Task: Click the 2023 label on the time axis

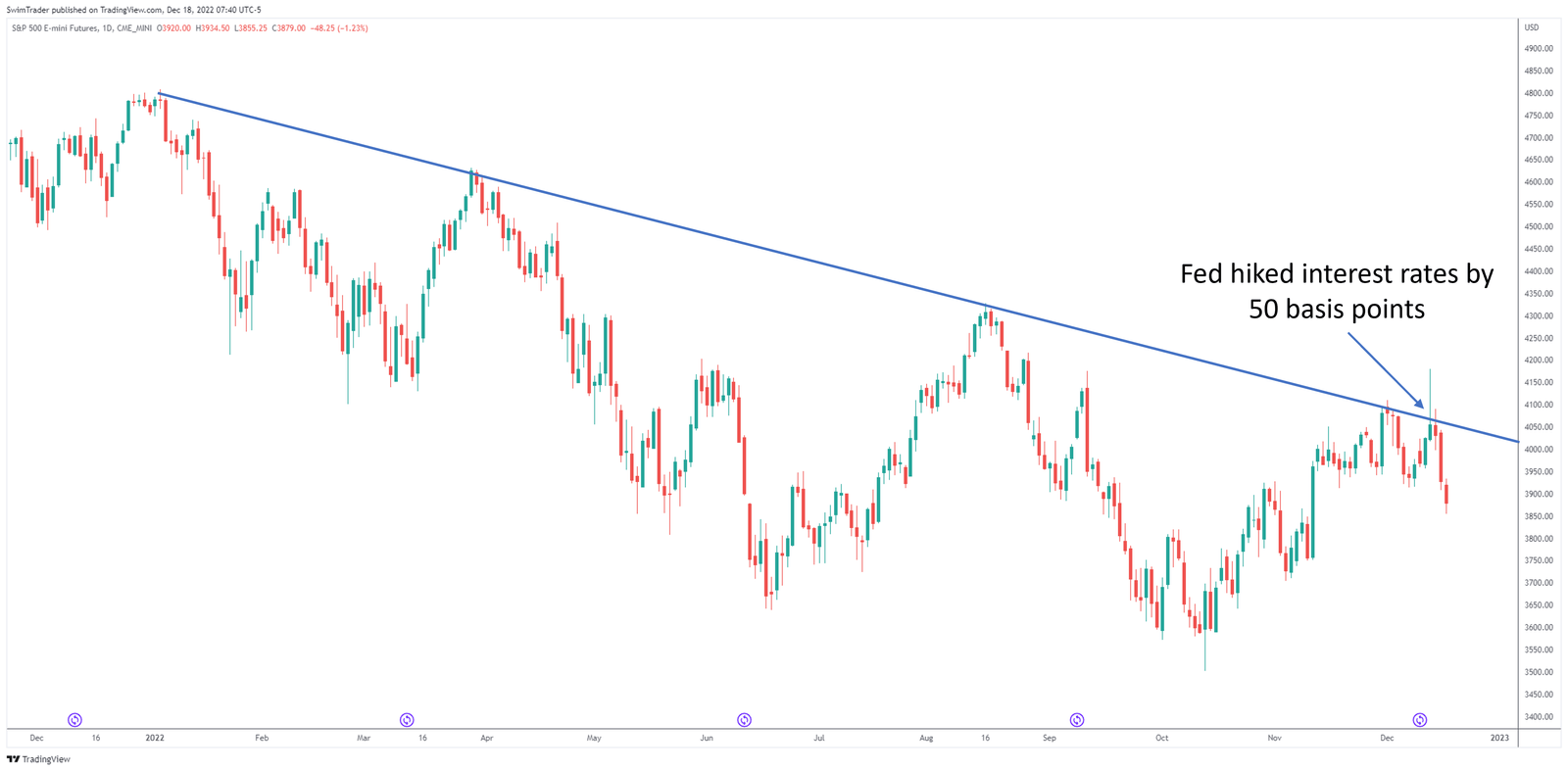Action: pos(1499,738)
